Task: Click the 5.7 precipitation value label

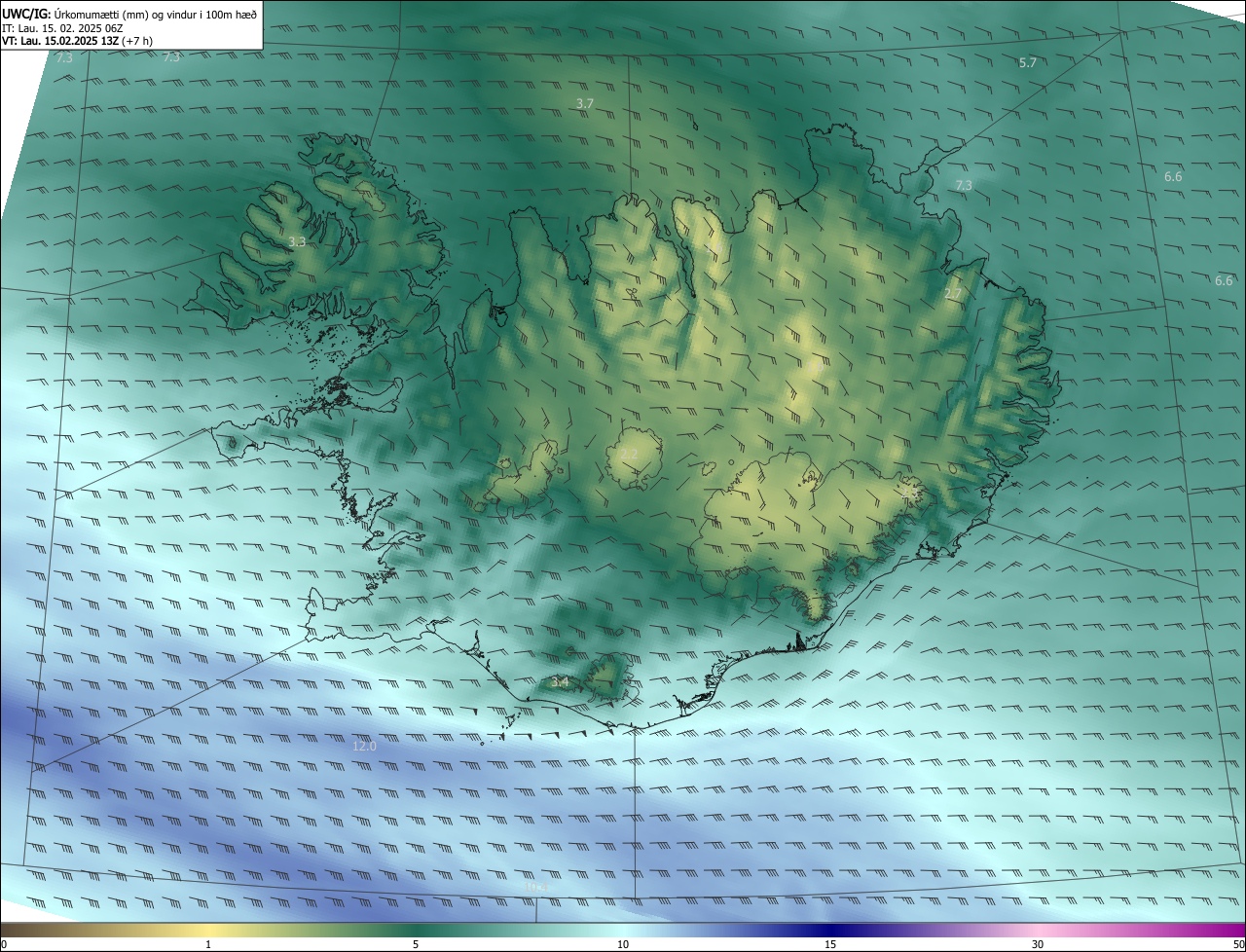Action: click(1028, 63)
